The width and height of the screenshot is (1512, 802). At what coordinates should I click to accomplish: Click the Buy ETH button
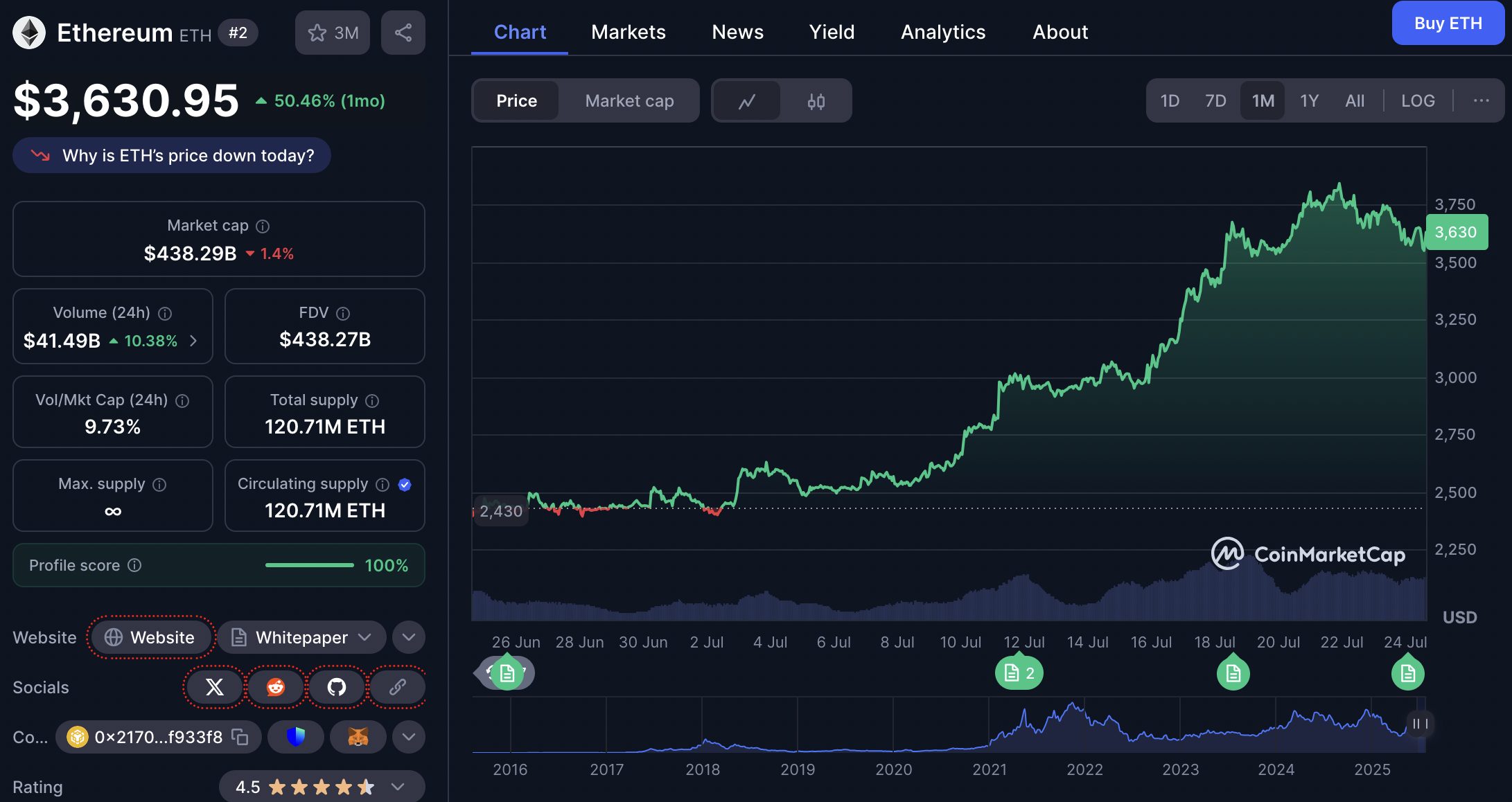pos(1448,23)
